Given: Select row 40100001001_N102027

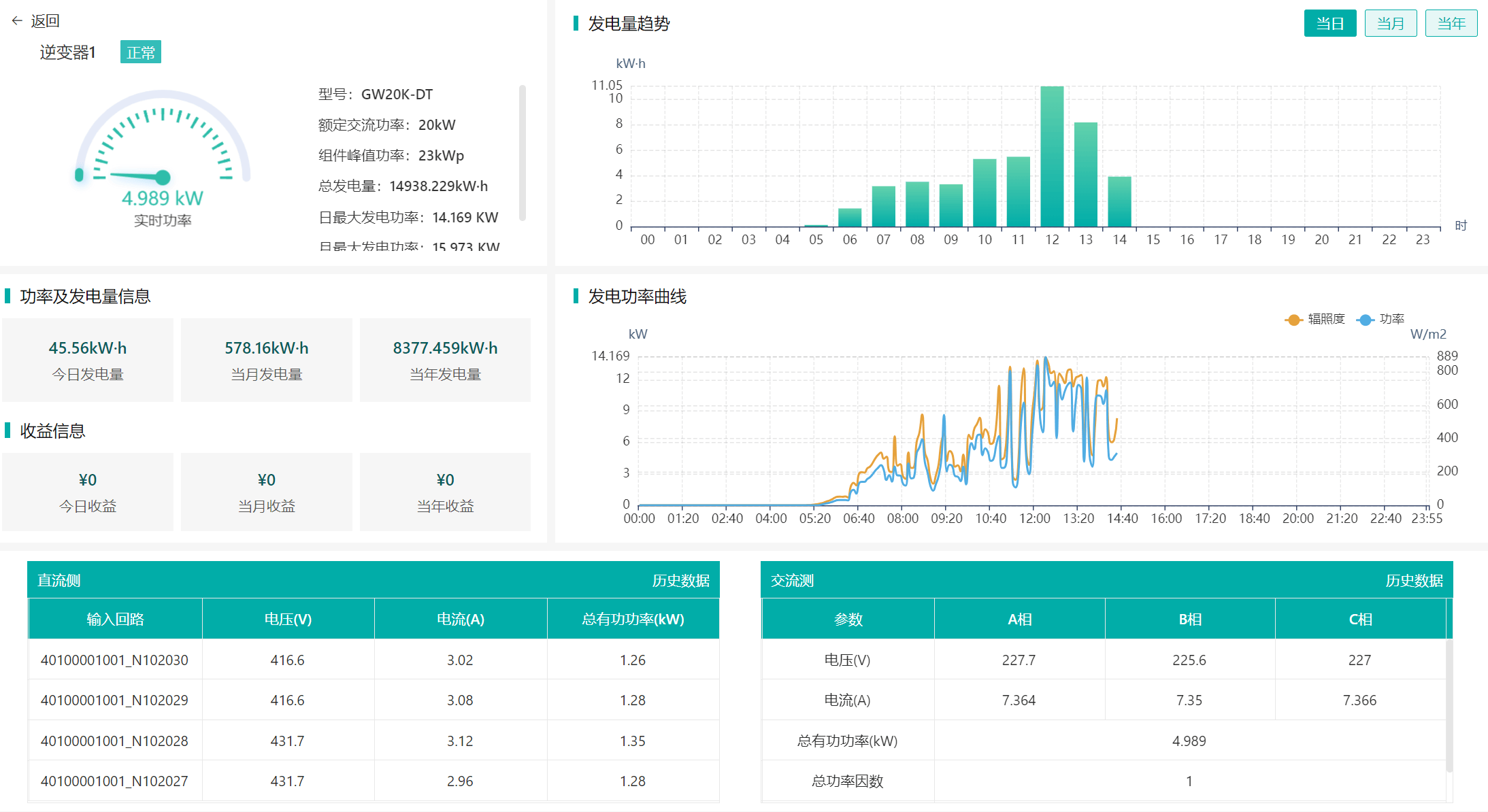Looking at the screenshot, I should [x=374, y=781].
